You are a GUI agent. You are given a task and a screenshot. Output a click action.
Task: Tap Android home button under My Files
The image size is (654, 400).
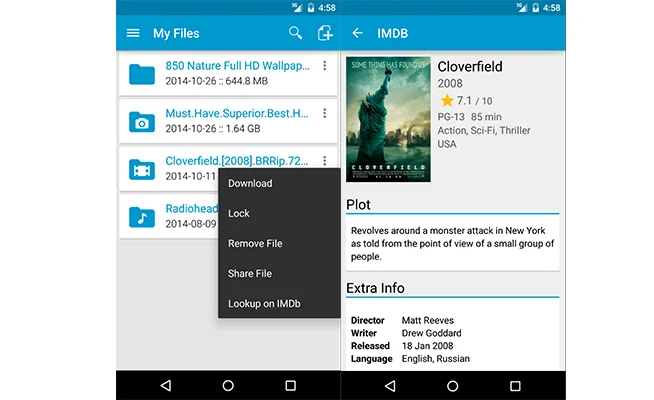(x=228, y=385)
